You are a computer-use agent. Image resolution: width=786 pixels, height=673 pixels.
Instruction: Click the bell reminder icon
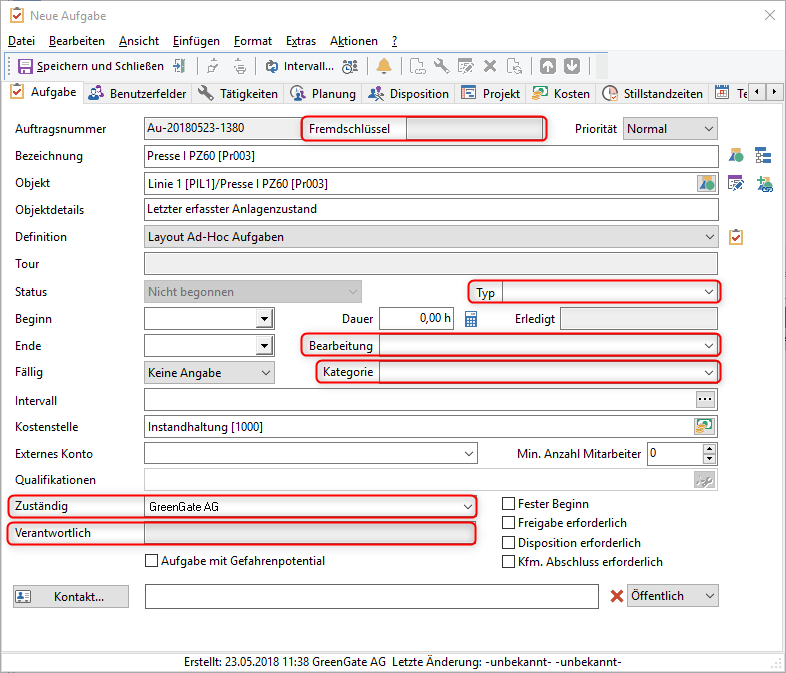tap(384, 66)
